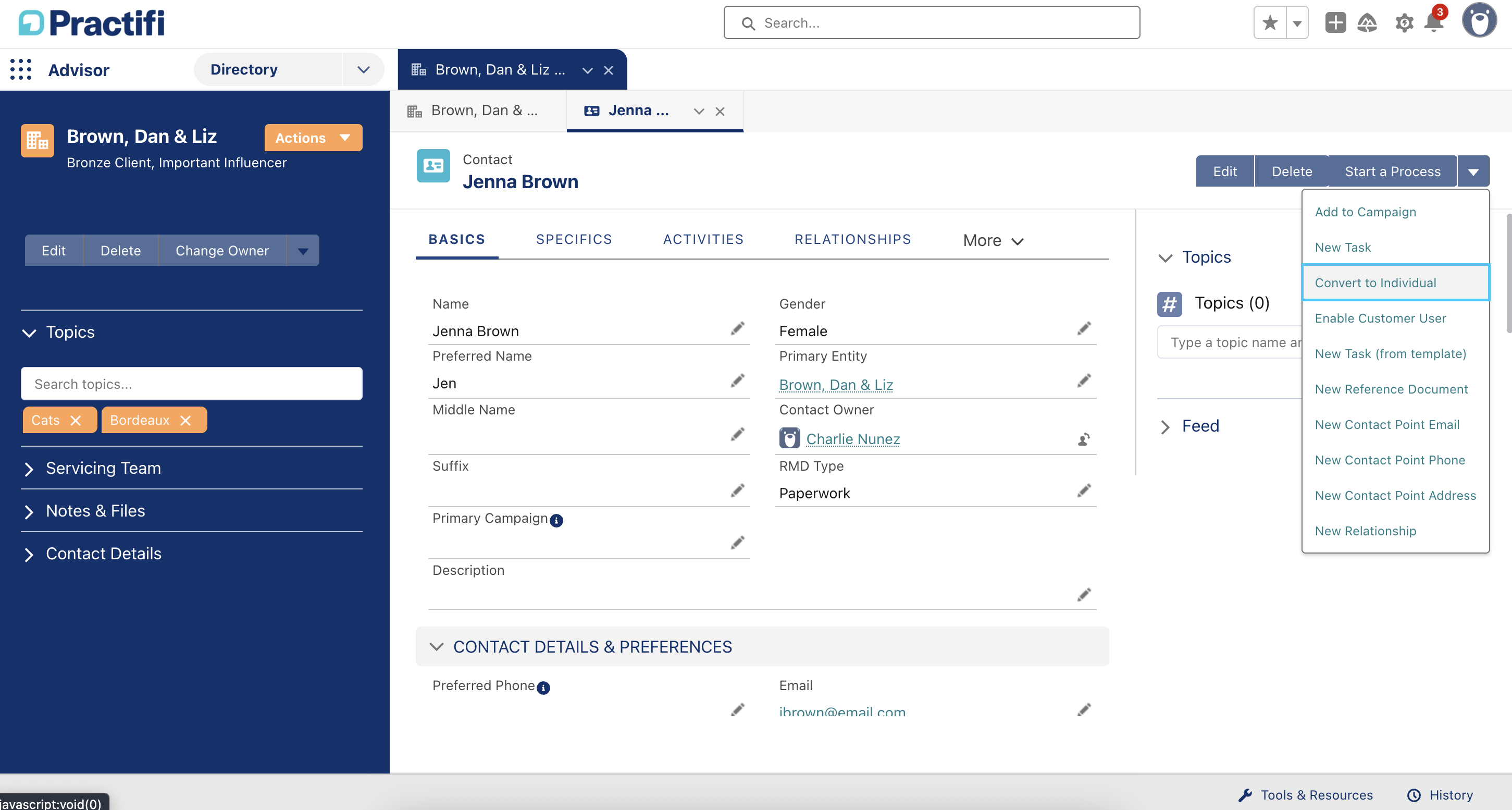Viewport: 1512px width, 810px height.
Task: Toggle the contact actions dropdown arrow
Action: point(1473,171)
